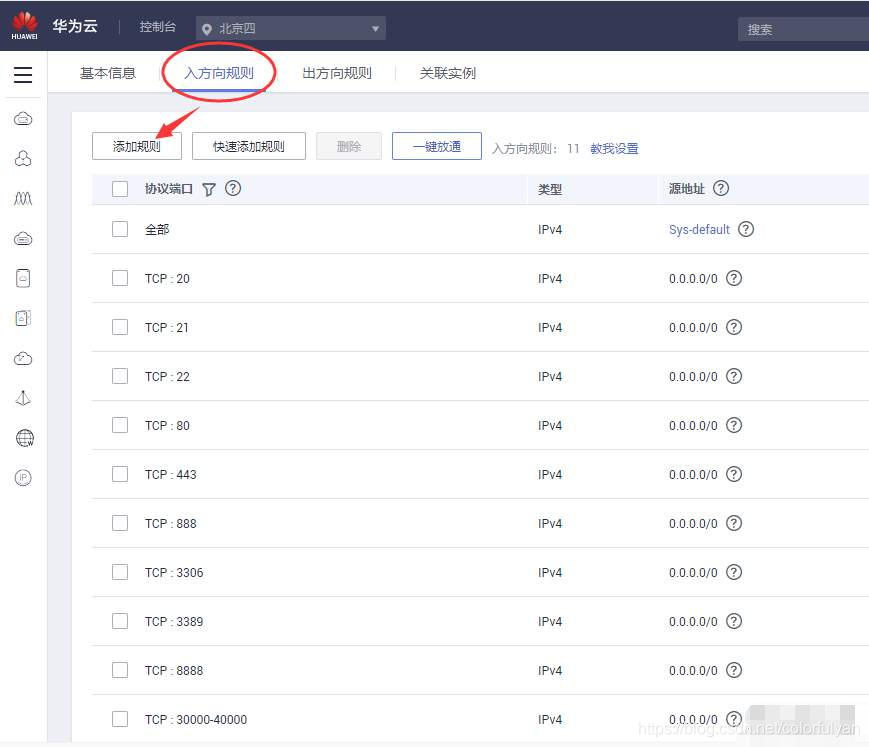Click the 一键放通 button
Image resolution: width=869 pixels, height=747 pixels.
(x=437, y=146)
